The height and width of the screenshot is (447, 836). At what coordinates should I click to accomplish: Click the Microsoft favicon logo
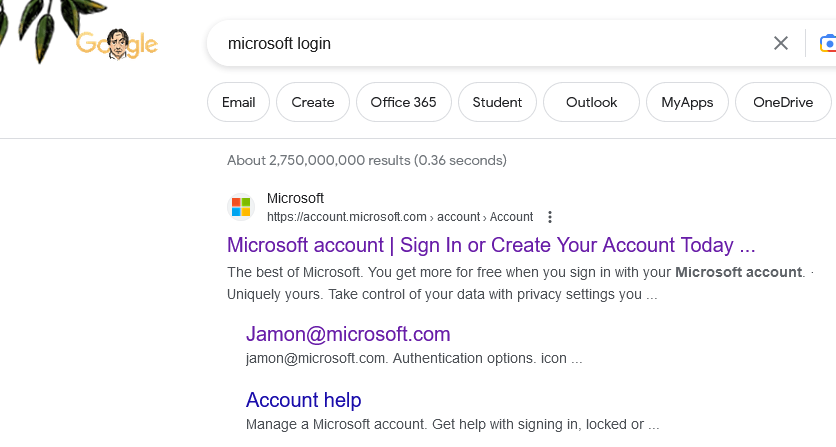tap(241, 207)
